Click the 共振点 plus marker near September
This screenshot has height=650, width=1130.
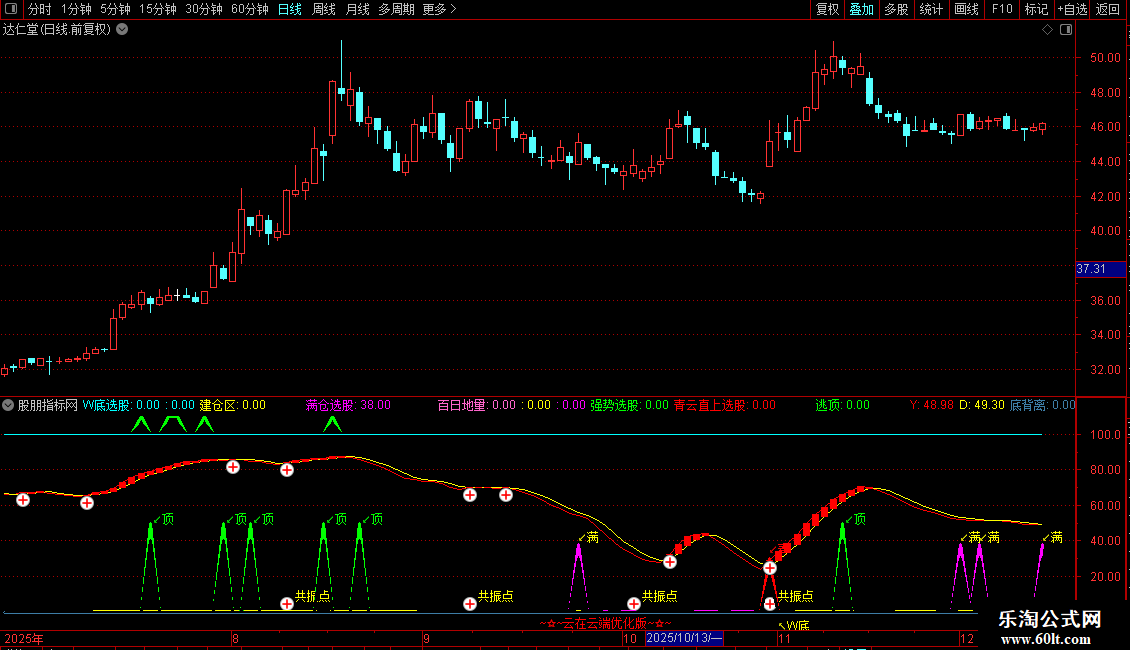[x=470, y=603]
